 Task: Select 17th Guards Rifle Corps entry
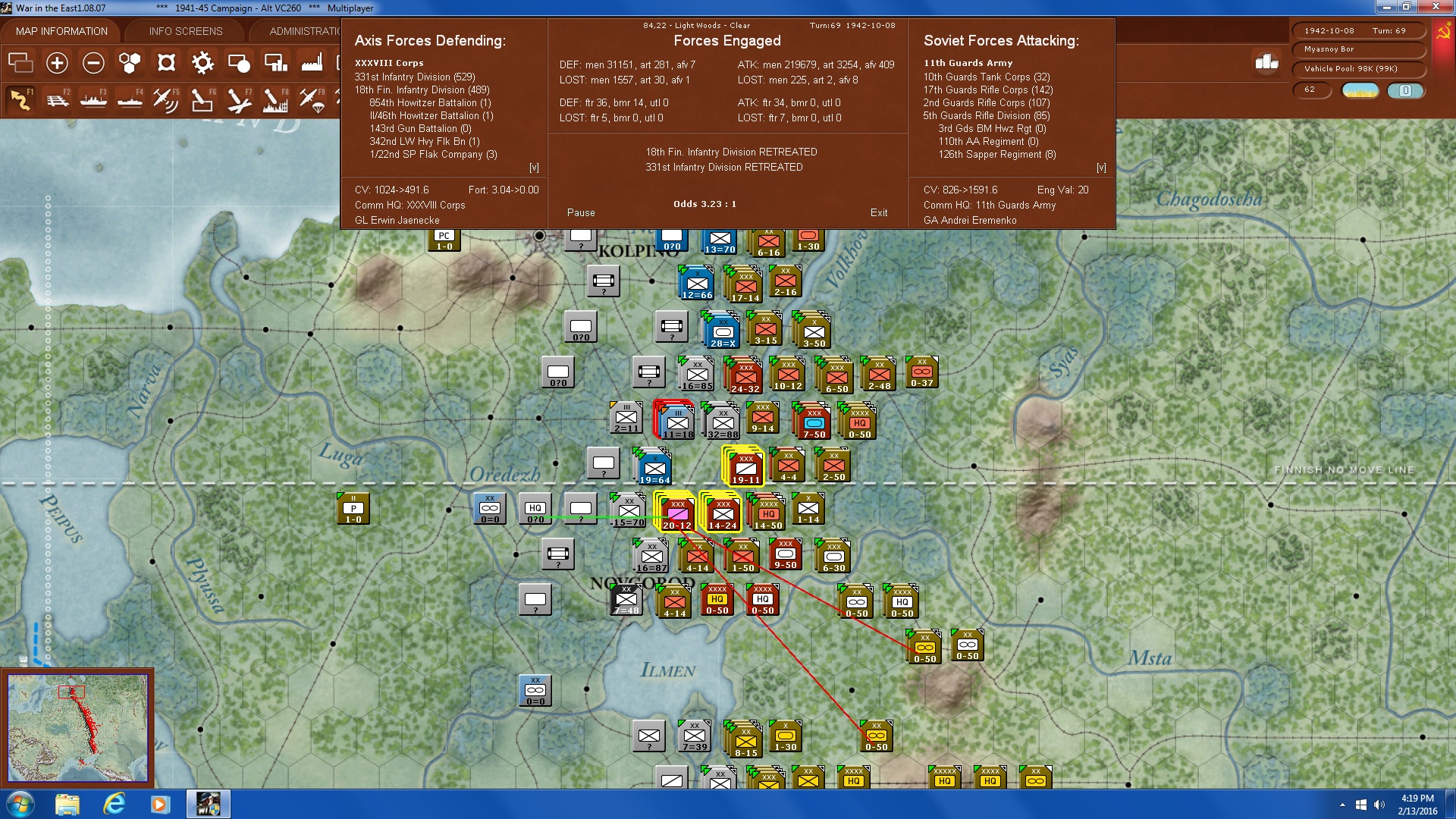pyautogui.click(x=988, y=89)
